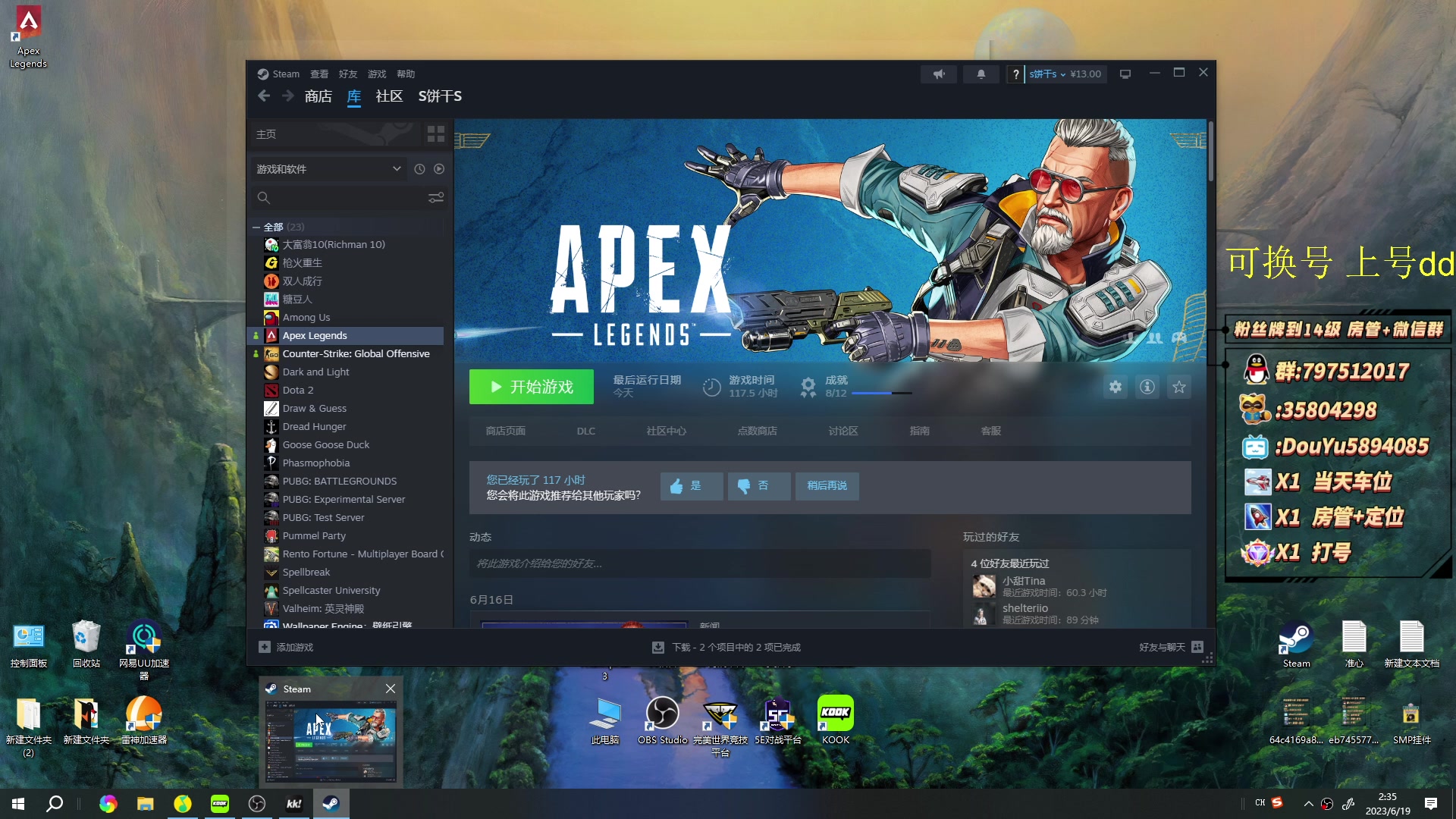Screen dimensions: 1456x819
Task: Select Spellbreak in the library list
Action: 306,573
